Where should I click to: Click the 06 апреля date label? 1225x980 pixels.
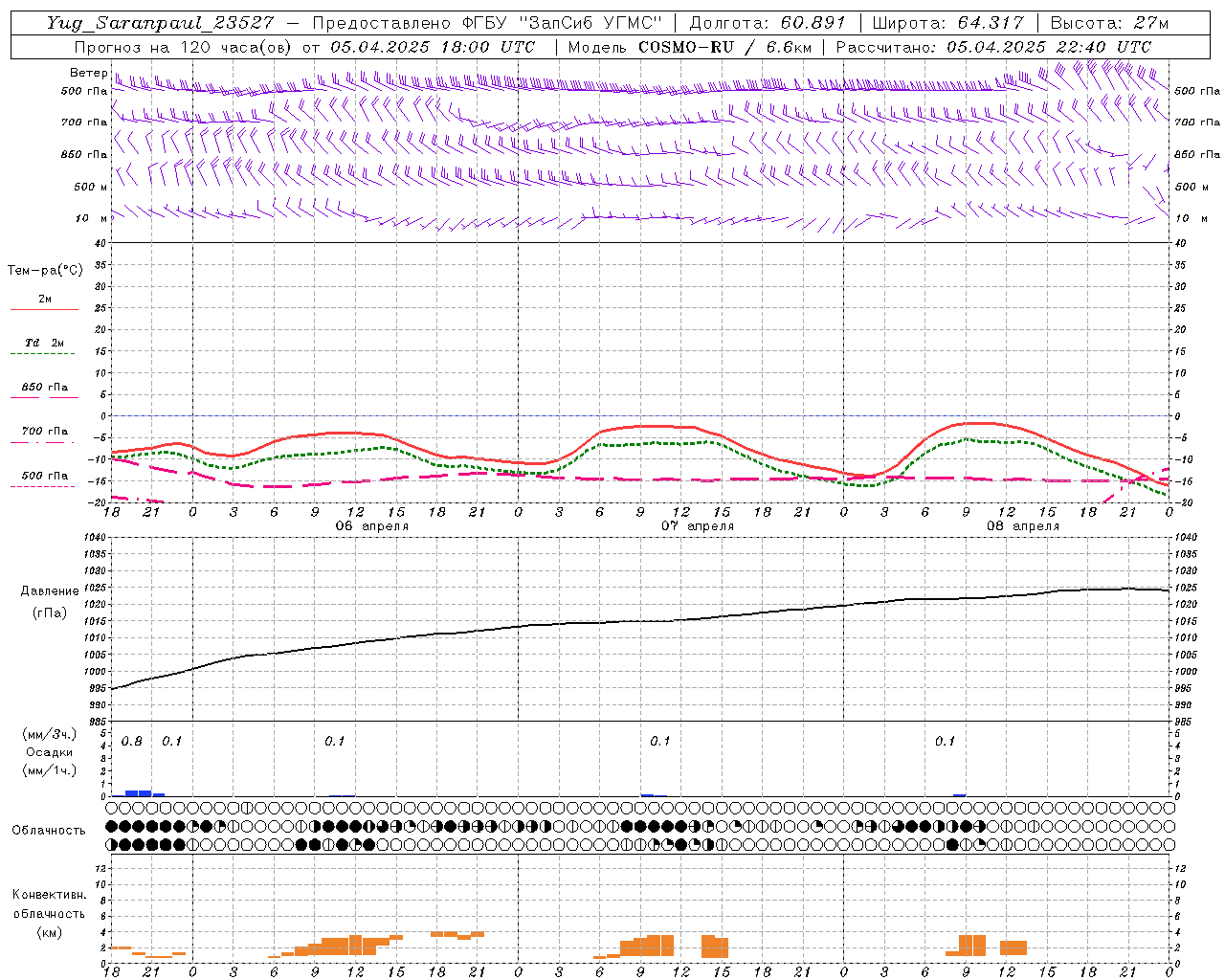click(x=371, y=526)
